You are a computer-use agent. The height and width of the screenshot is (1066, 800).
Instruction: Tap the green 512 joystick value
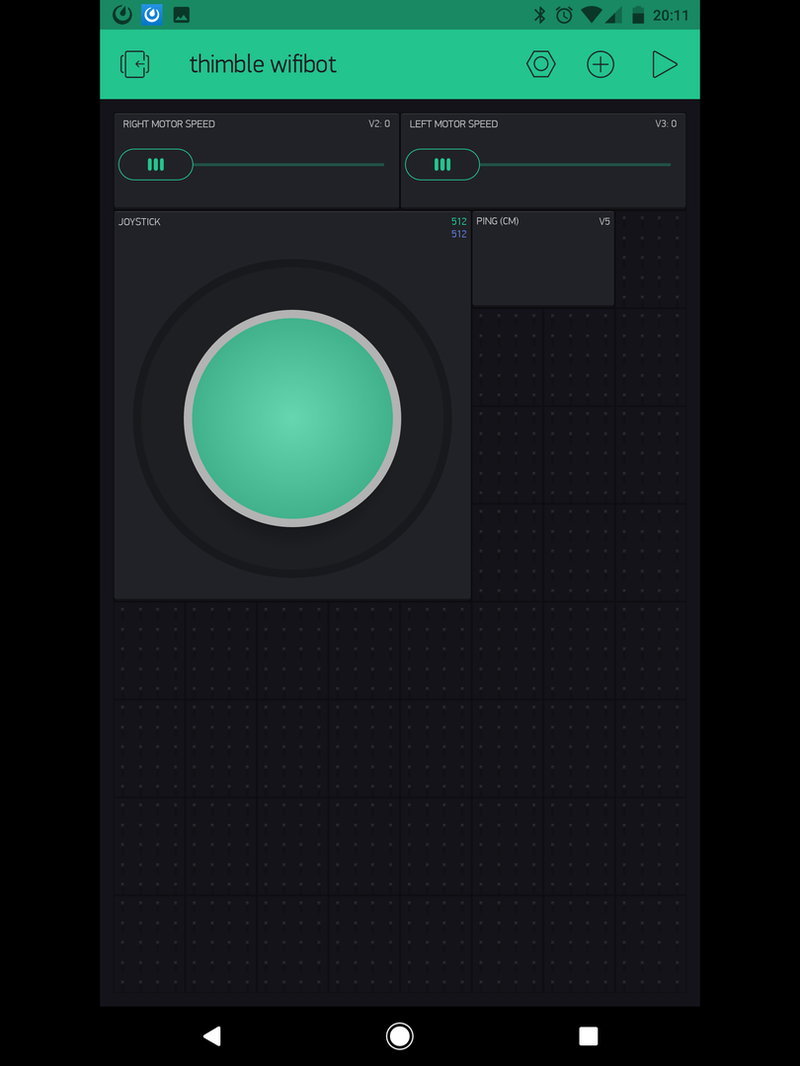pyautogui.click(x=459, y=222)
